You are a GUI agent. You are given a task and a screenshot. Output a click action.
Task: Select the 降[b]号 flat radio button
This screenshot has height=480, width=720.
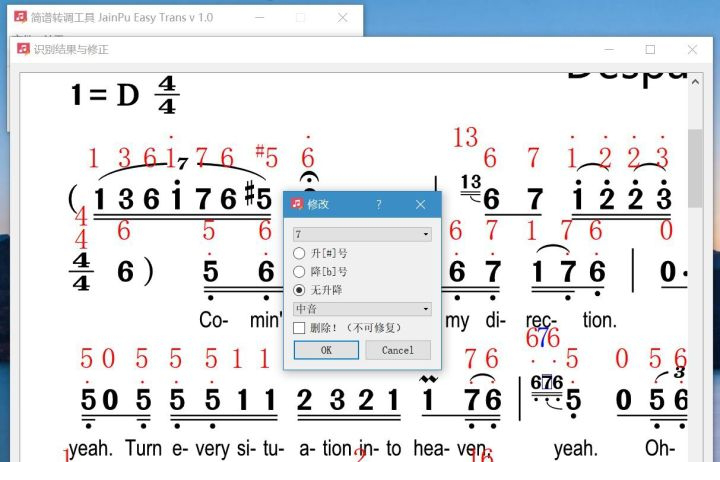click(299, 271)
